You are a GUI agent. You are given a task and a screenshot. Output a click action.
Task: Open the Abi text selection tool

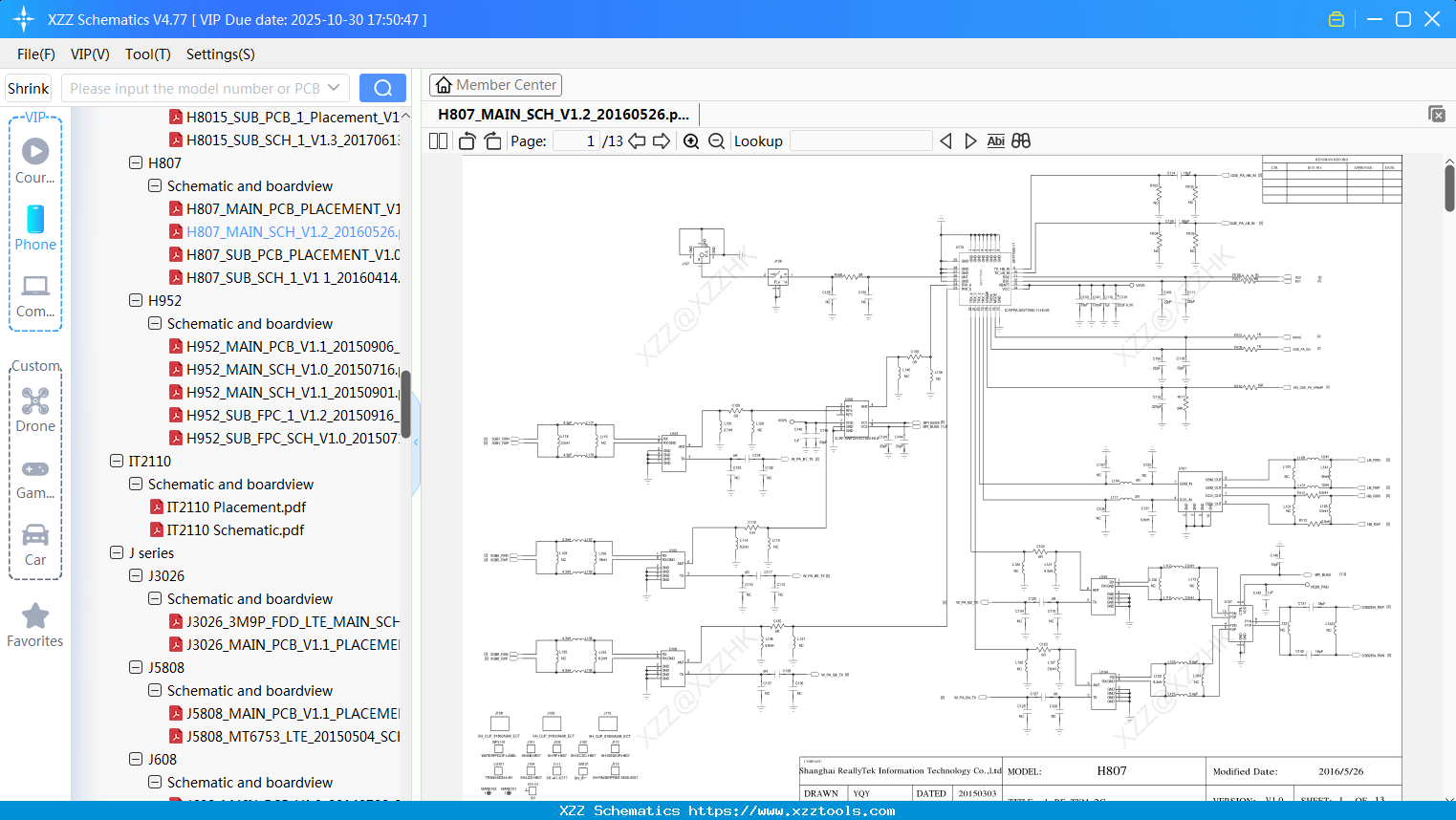coord(995,140)
